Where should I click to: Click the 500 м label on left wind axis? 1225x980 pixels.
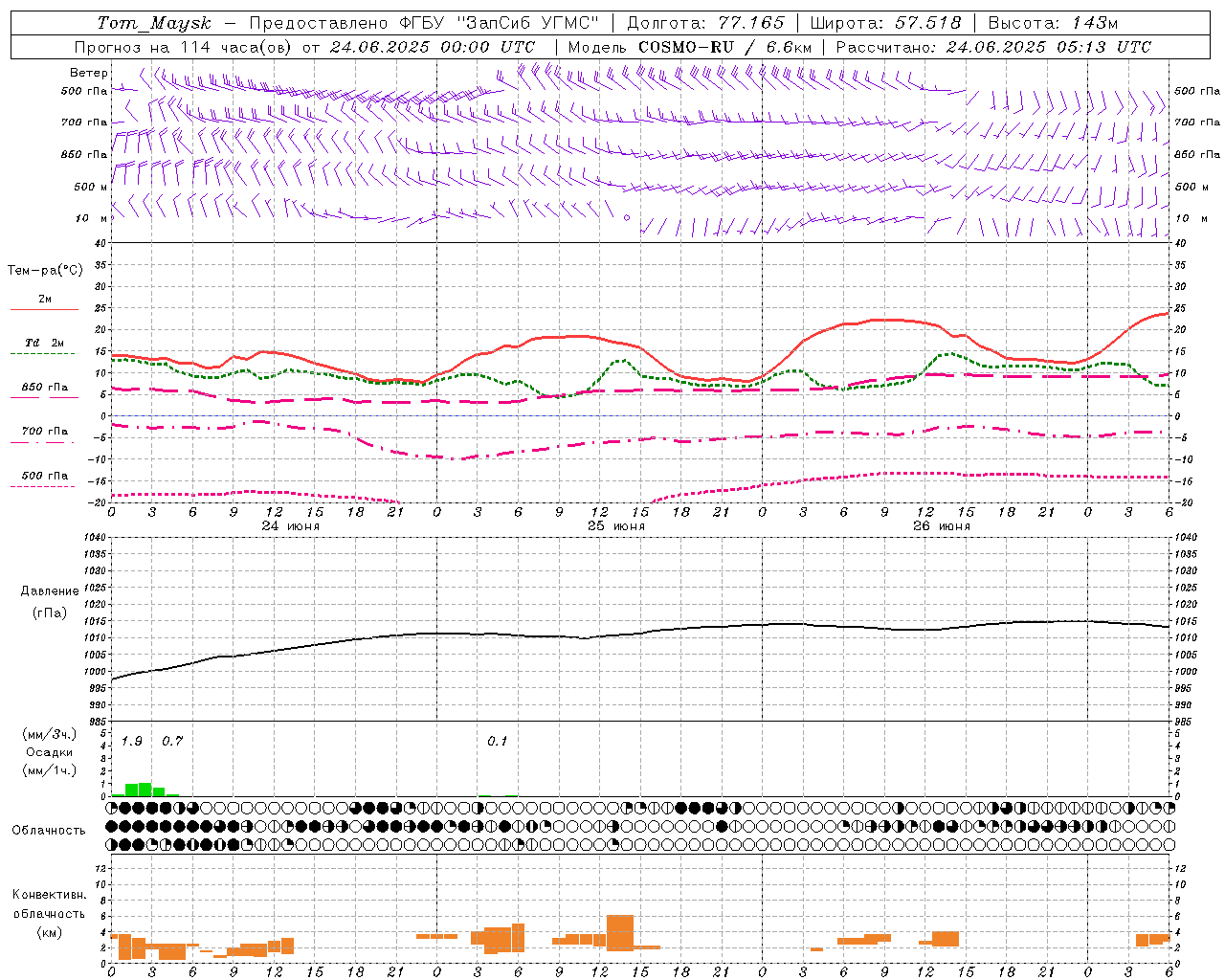[x=91, y=188]
